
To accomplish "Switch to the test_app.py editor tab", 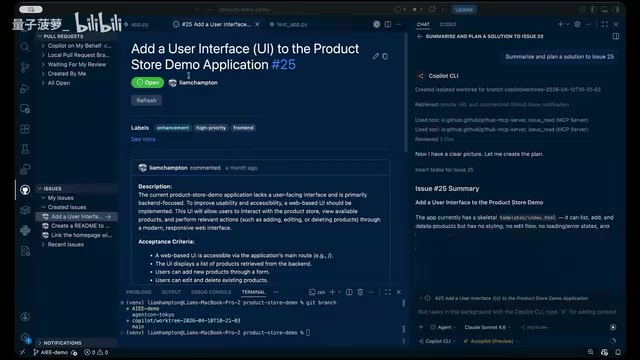I will click(x=289, y=24).
